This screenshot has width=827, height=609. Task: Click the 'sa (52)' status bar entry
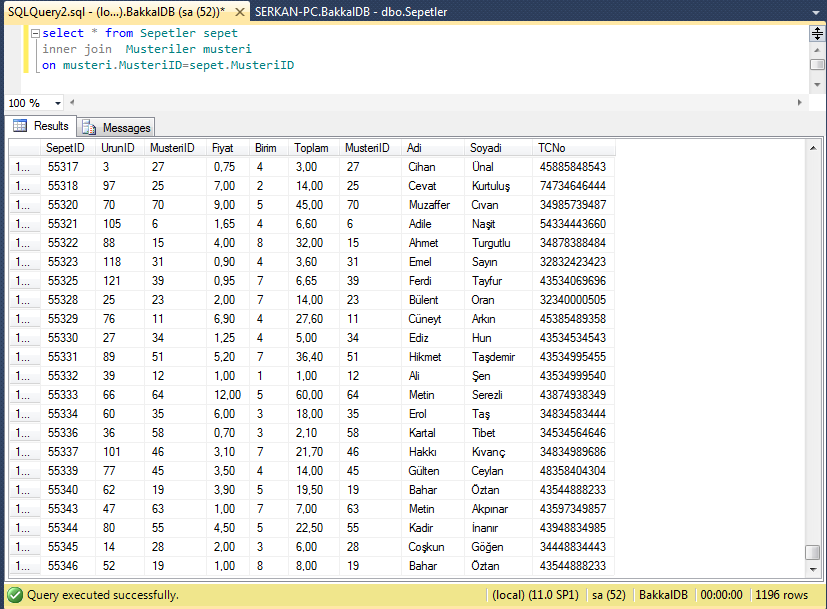point(609,595)
